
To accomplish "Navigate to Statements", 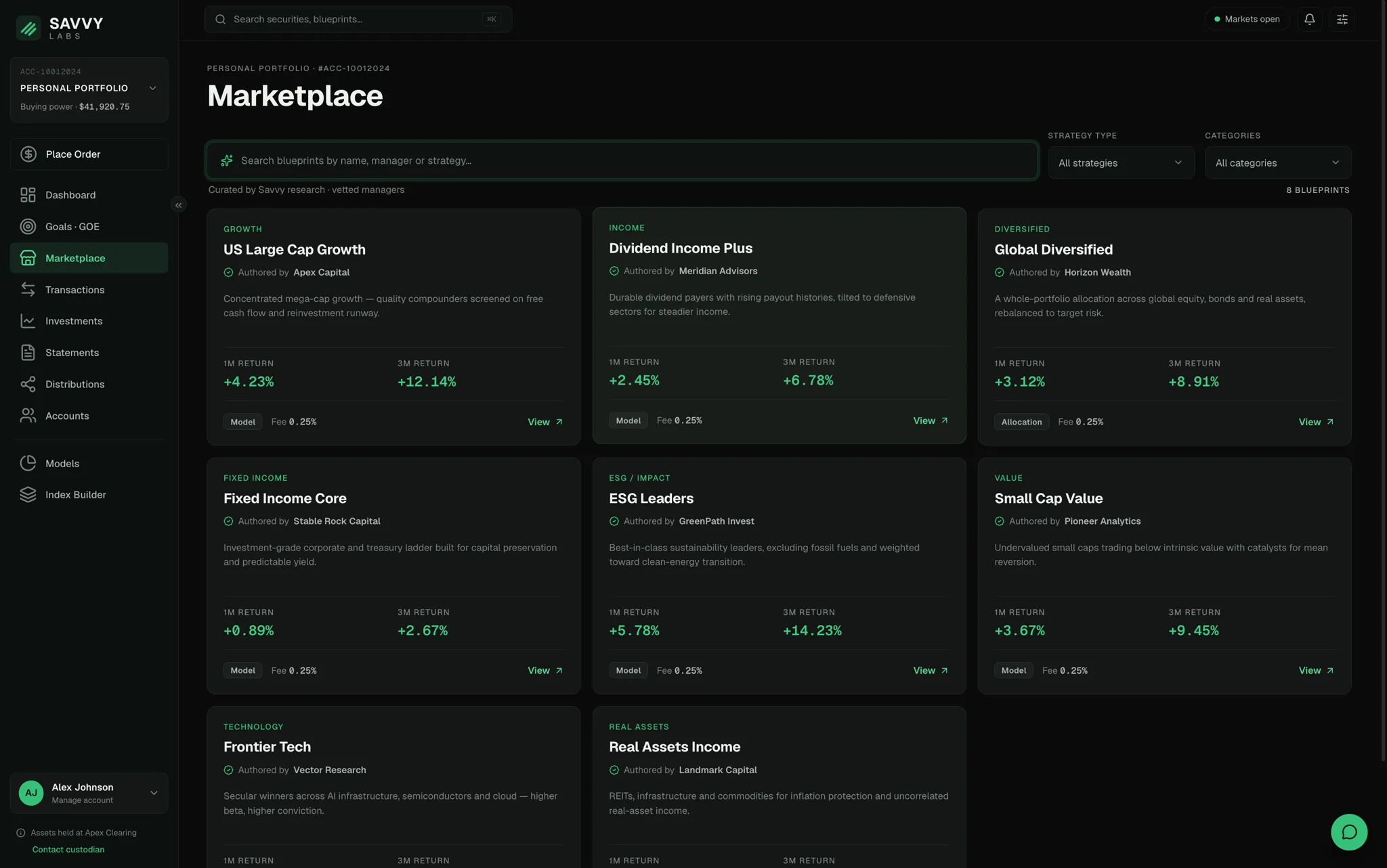I will click(x=89, y=353).
